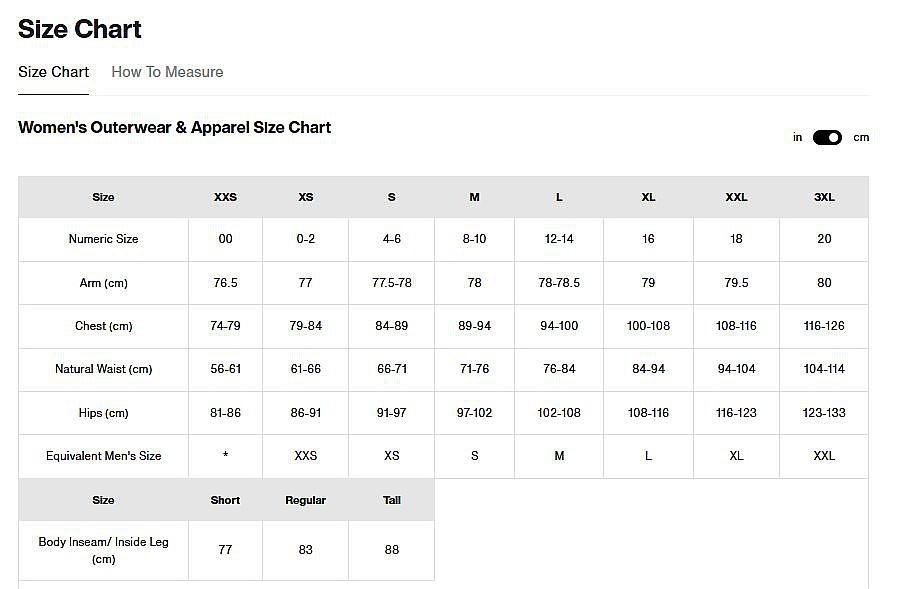Click the Women's Outerwear & Apparel heading
This screenshot has width=899, height=589.
174,127
